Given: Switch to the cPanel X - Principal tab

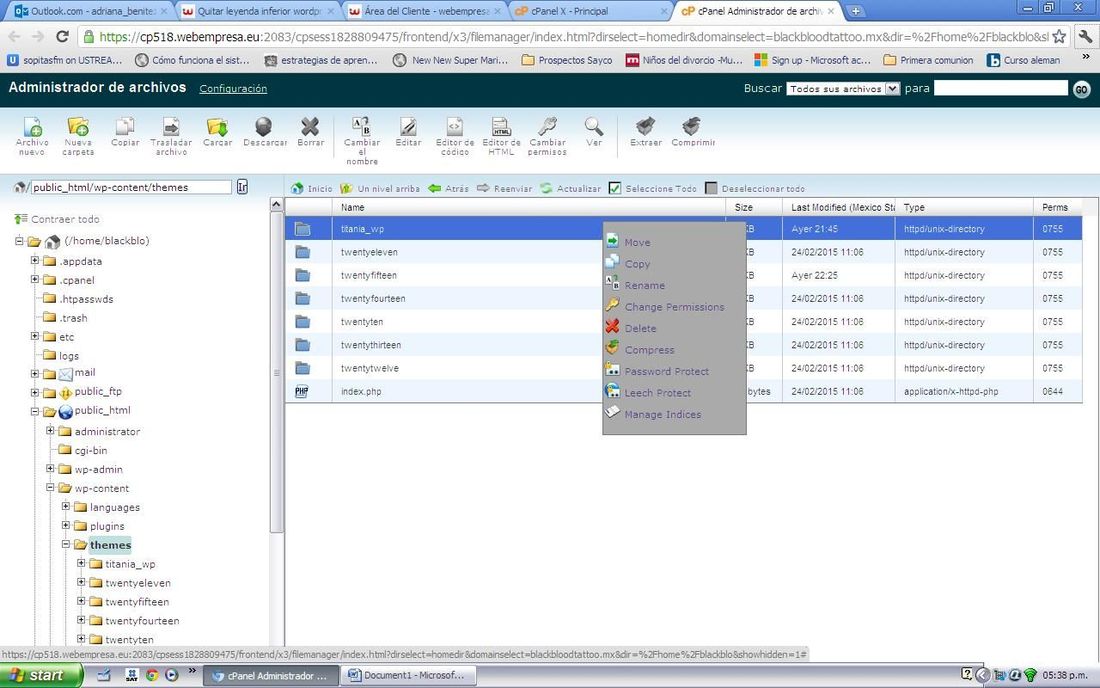Looking at the screenshot, I should pos(589,11).
